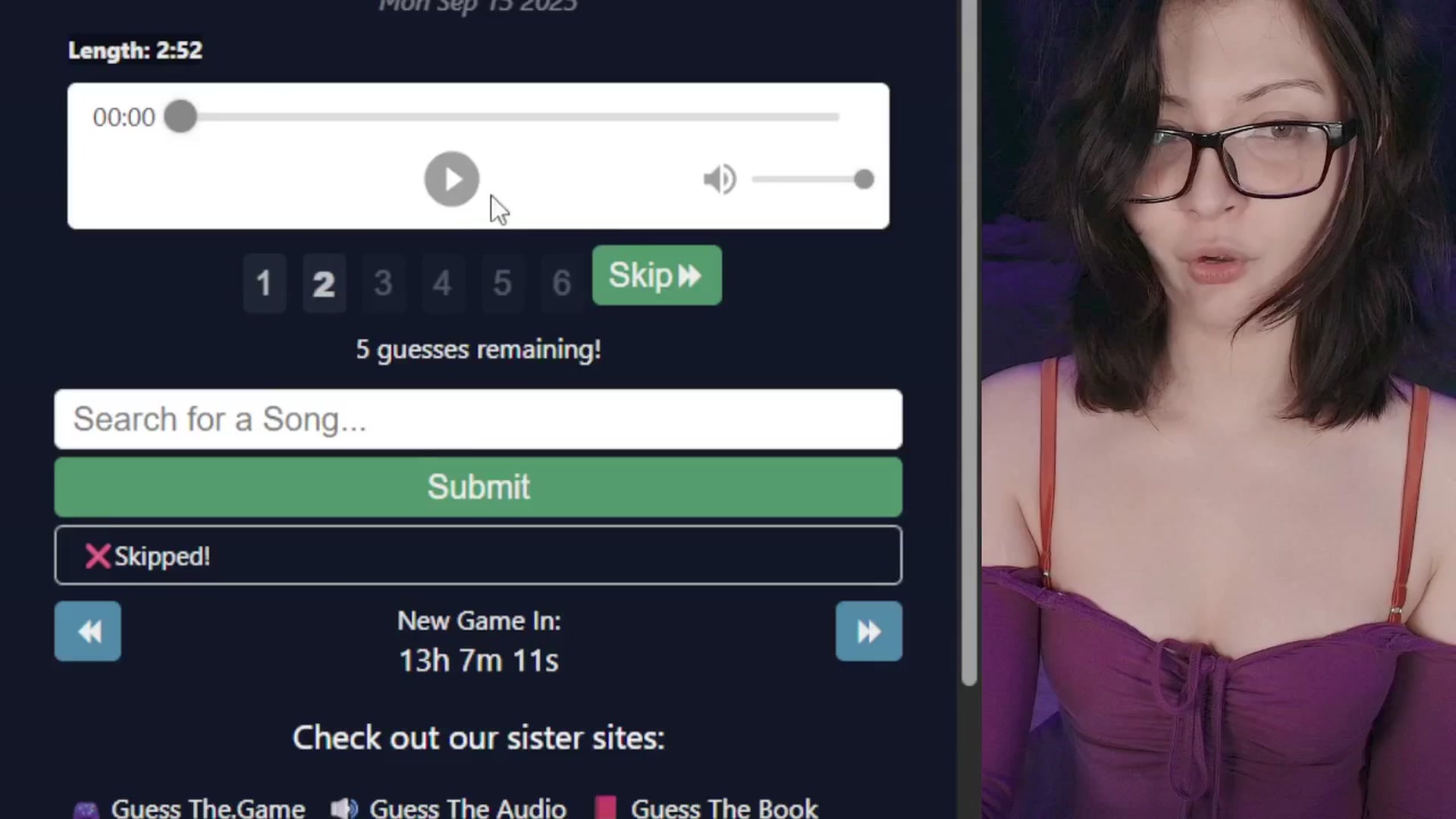Click the page vertical scrollbar

point(968,341)
